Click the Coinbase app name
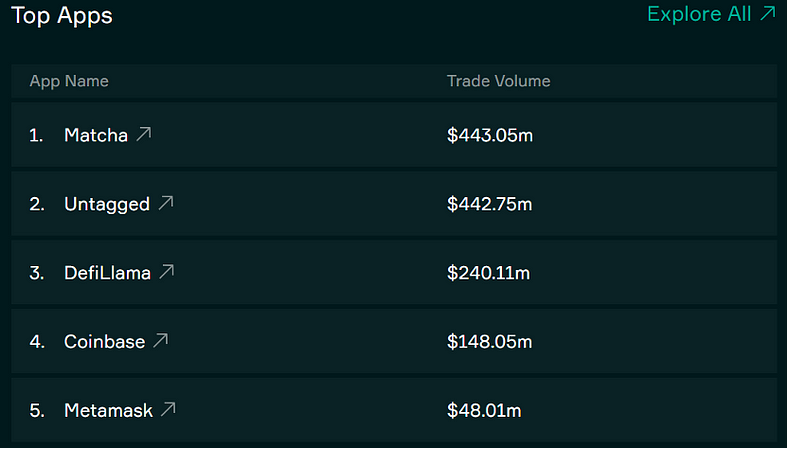Image resolution: width=788 pixels, height=449 pixels. (104, 342)
